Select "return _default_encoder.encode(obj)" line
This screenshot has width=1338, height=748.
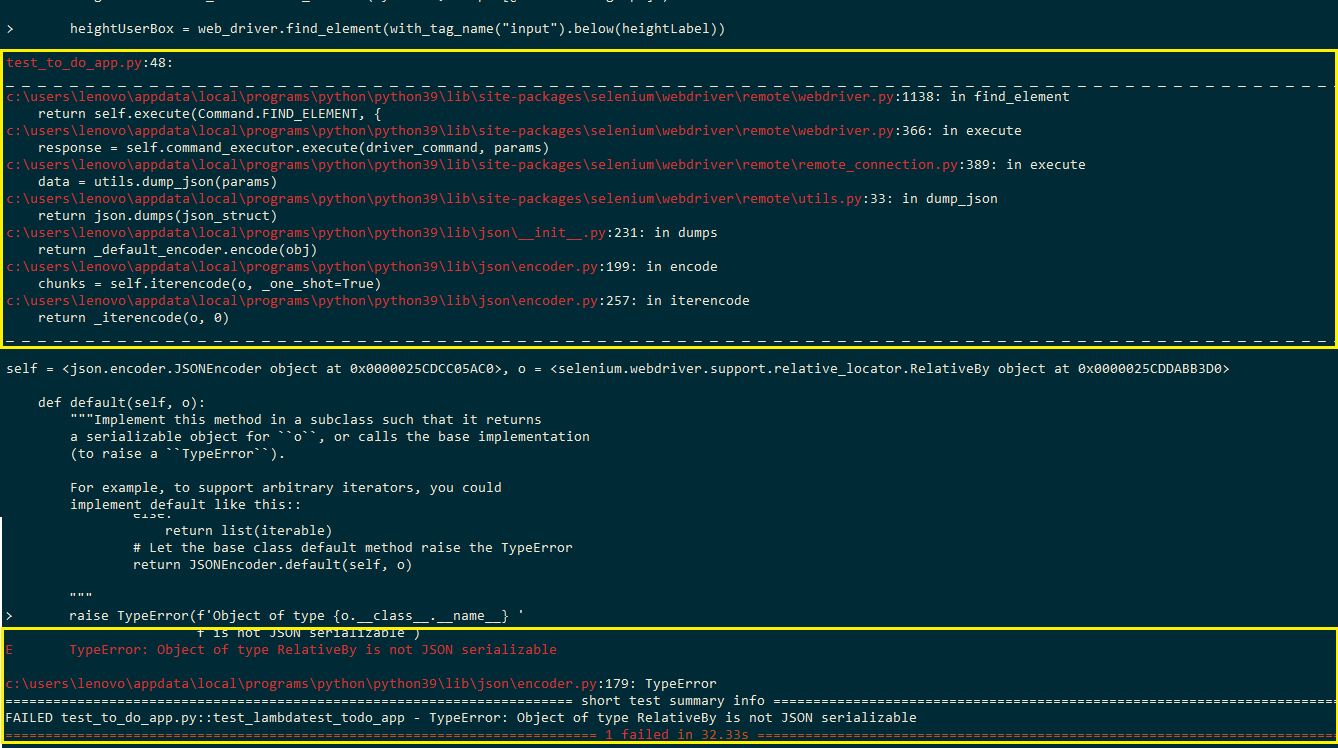coord(177,250)
